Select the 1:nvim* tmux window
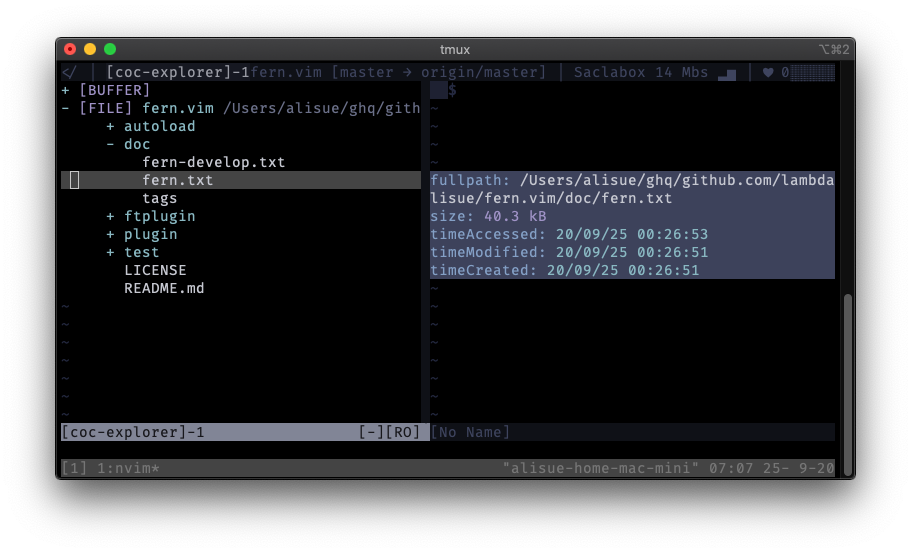Image resolution: width=911 pixels, height=553 pixels. tap(128, 468)
